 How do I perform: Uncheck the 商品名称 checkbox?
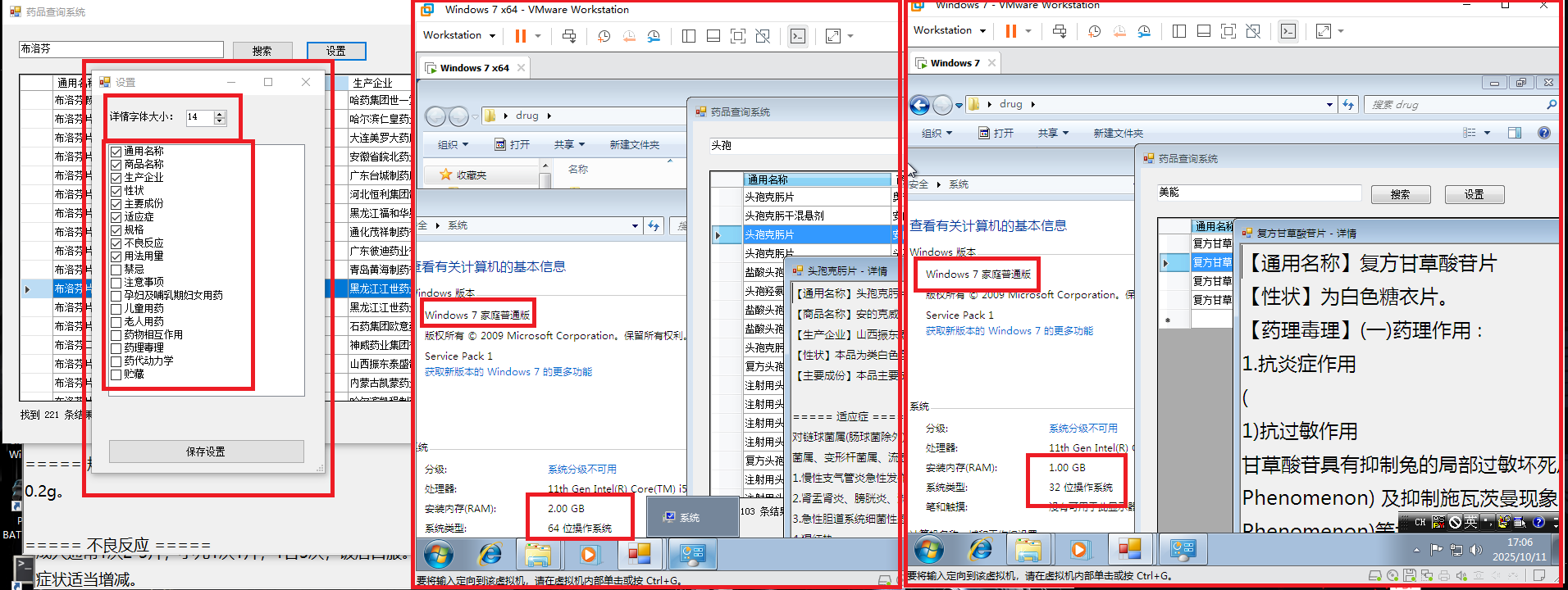pos(116,165)
